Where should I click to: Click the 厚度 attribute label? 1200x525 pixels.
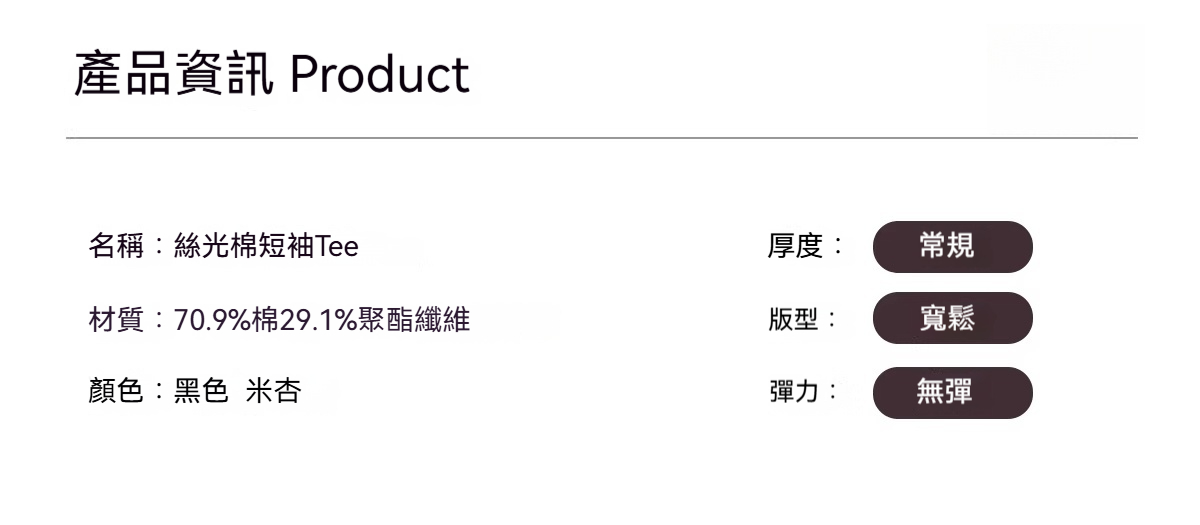click(794, 246)
